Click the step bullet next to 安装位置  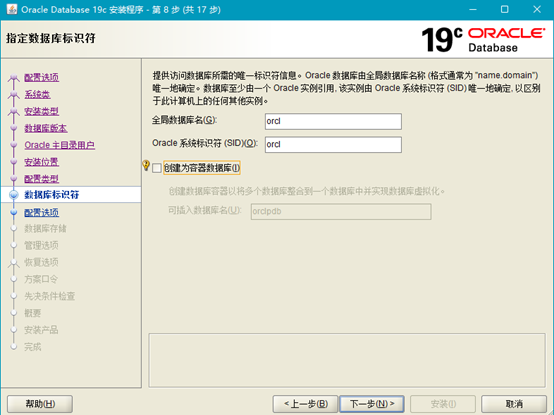click(x=14, y=162)
